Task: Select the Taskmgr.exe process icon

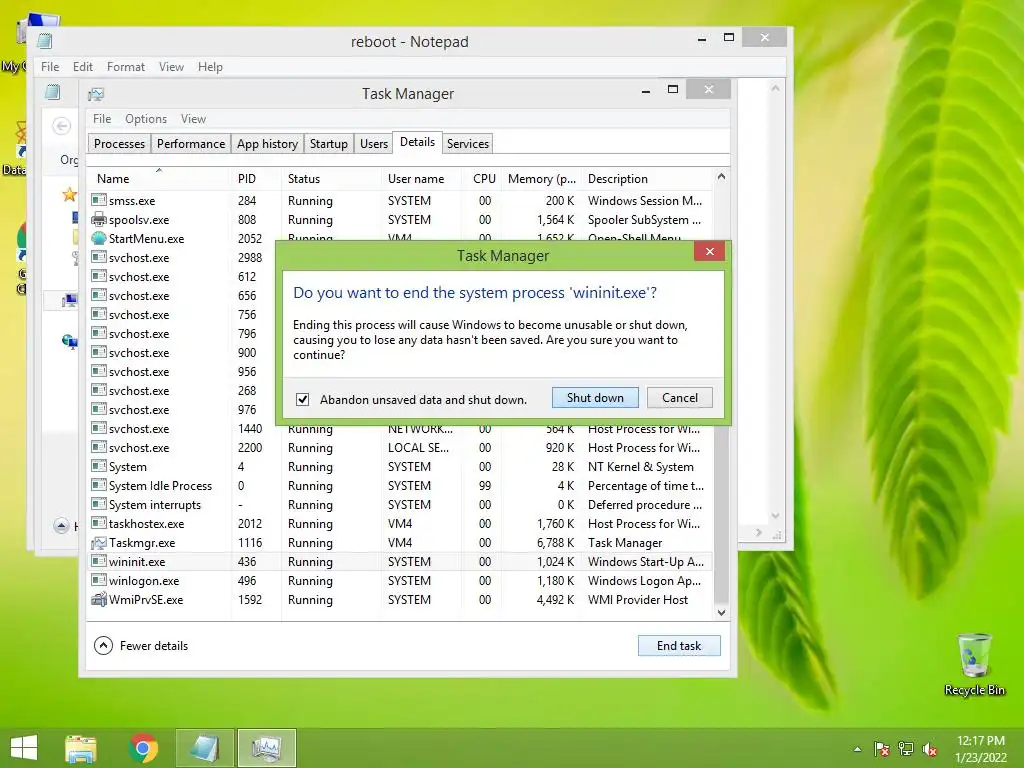Action: click(99, 543)
